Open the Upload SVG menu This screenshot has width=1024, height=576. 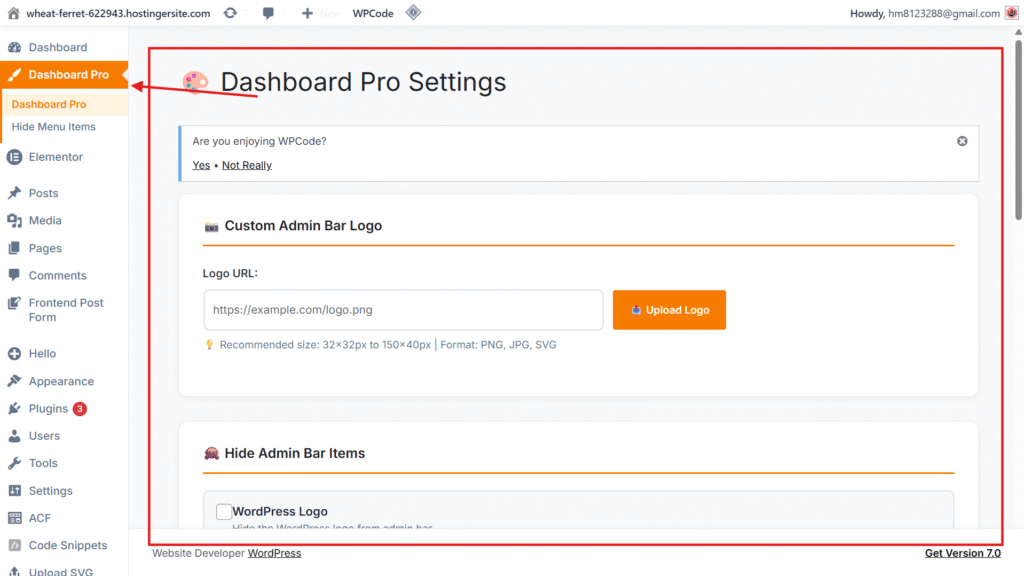pyautogui.click(x=61, y=571)
